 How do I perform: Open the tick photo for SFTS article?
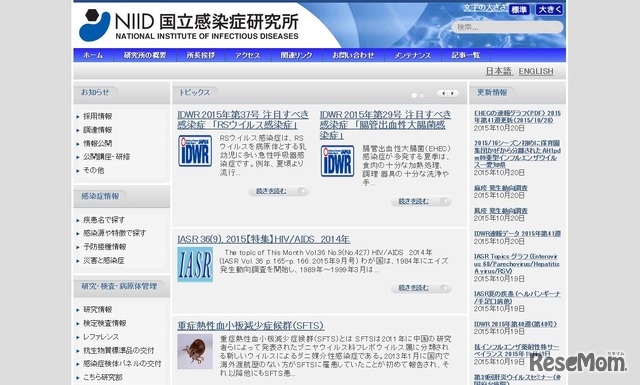click(195, 352)
